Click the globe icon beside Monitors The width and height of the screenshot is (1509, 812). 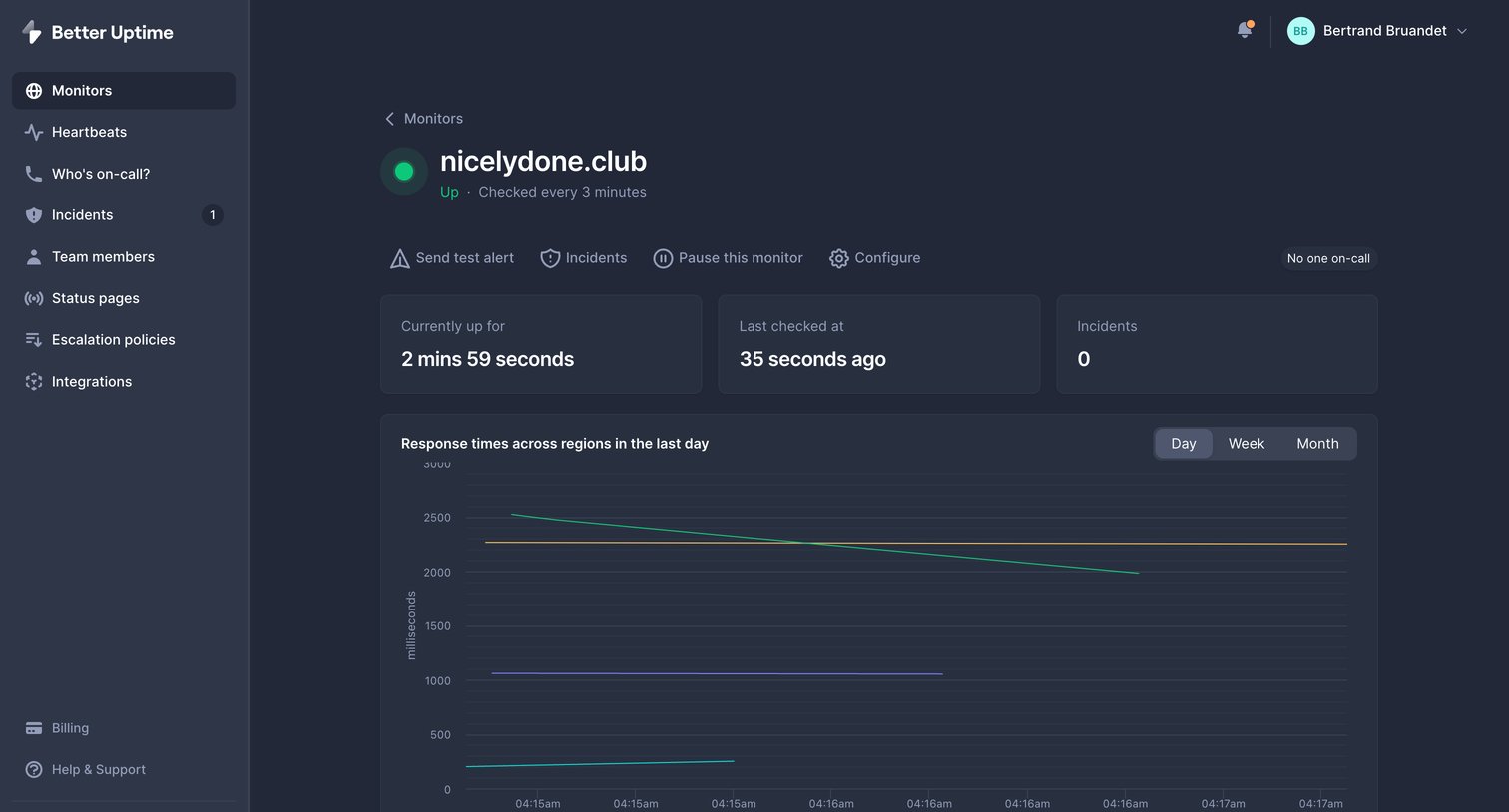pos(34,91)
